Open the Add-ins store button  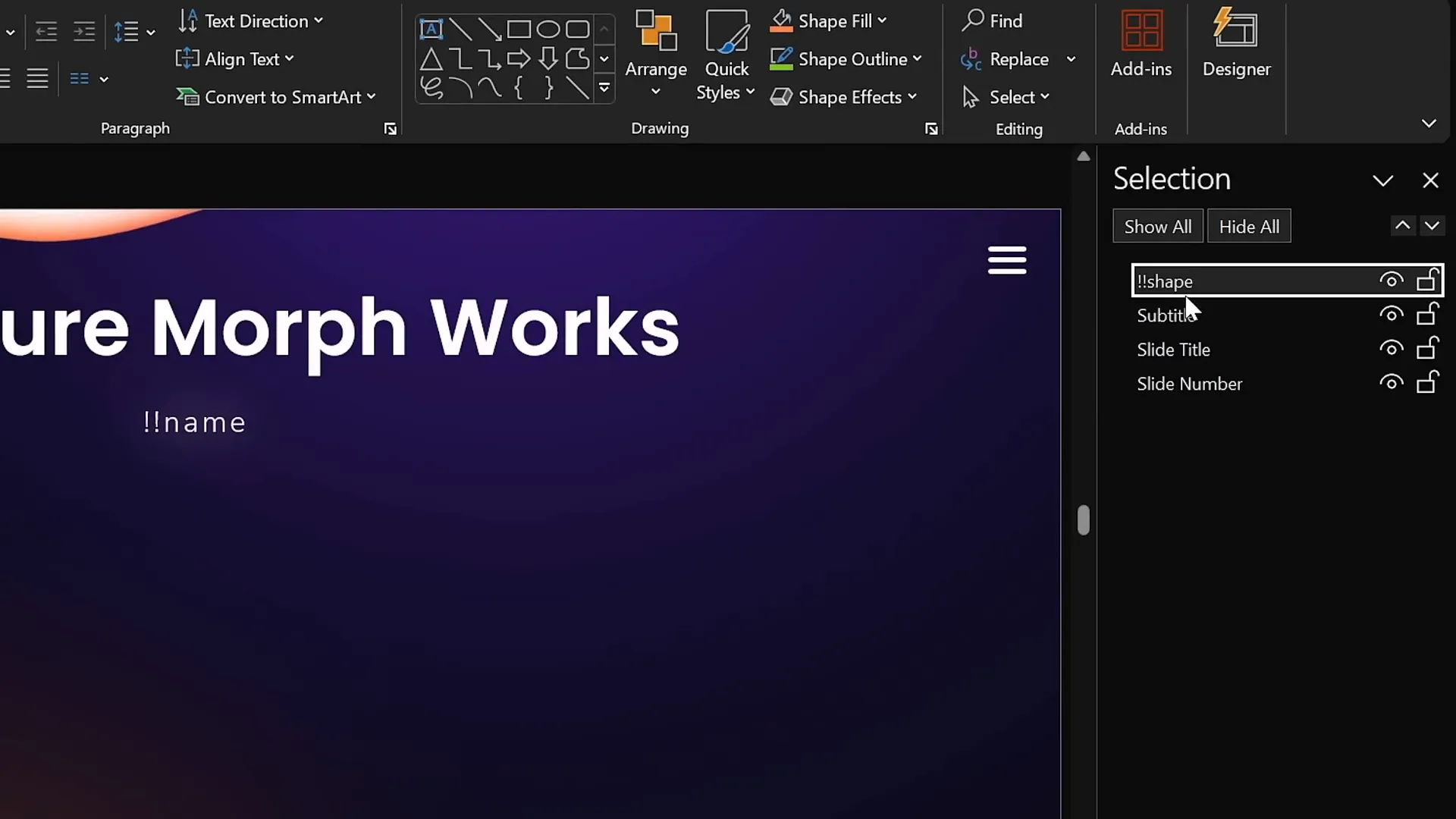1141,43
